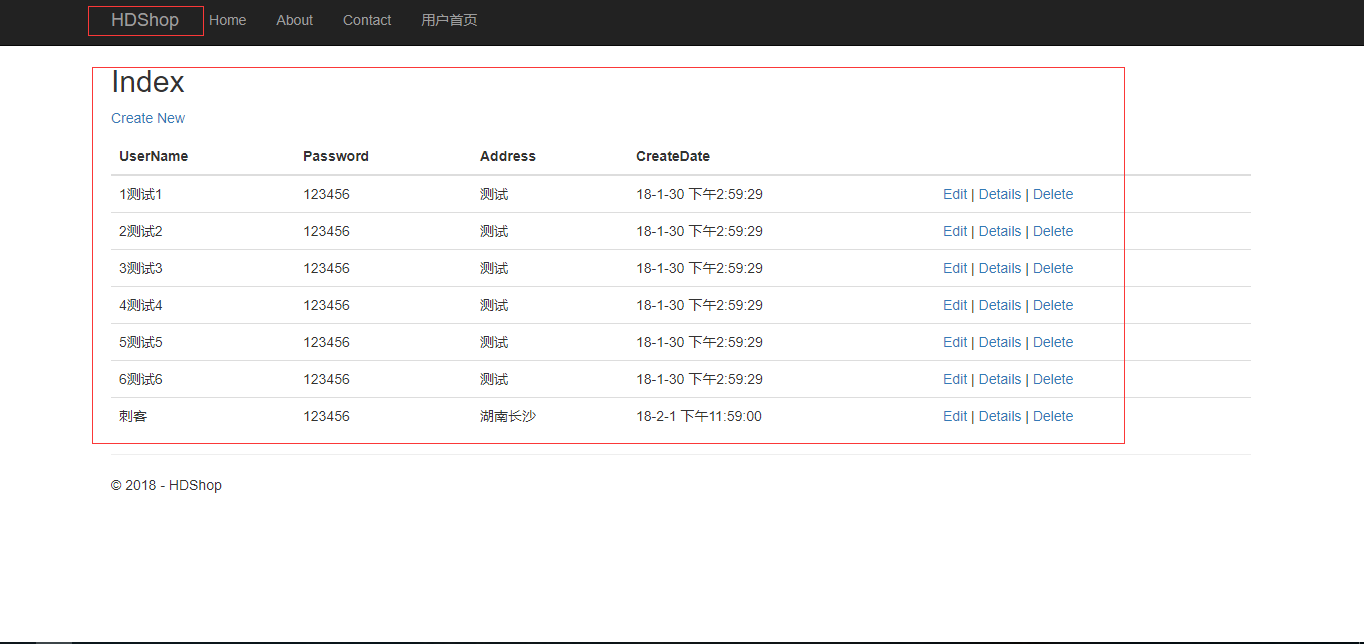Click the username cell 3测试3
The width and height of the screenshot is (1364, 644).
141,268
